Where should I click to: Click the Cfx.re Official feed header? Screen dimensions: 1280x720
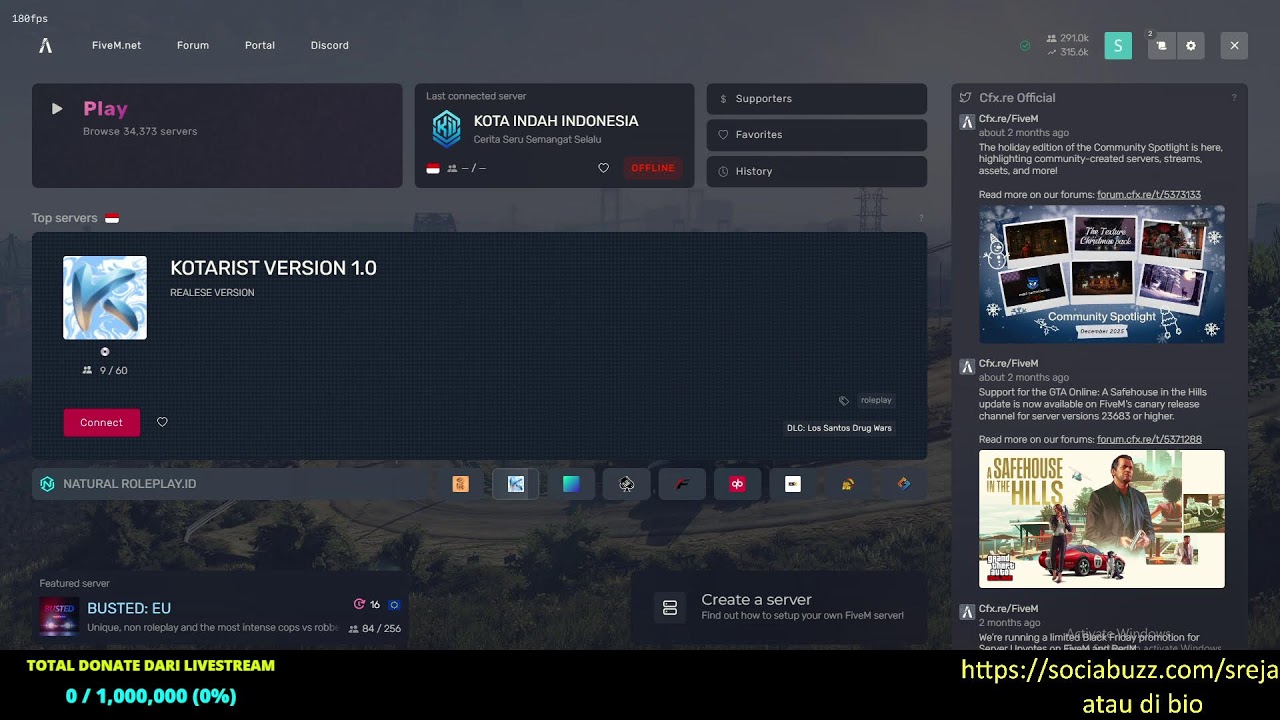point(1017,98)
